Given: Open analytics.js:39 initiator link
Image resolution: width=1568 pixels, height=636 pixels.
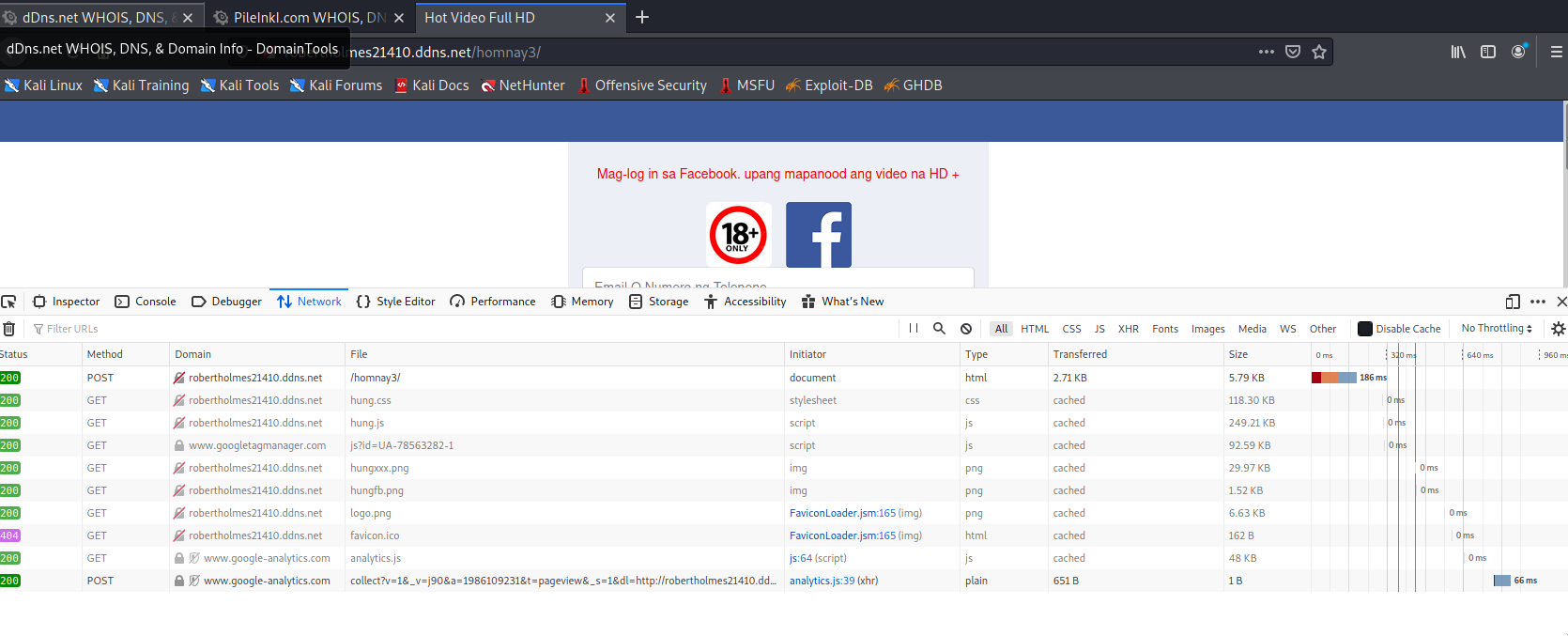Looking at the screenshot, I should click(822, 581).
